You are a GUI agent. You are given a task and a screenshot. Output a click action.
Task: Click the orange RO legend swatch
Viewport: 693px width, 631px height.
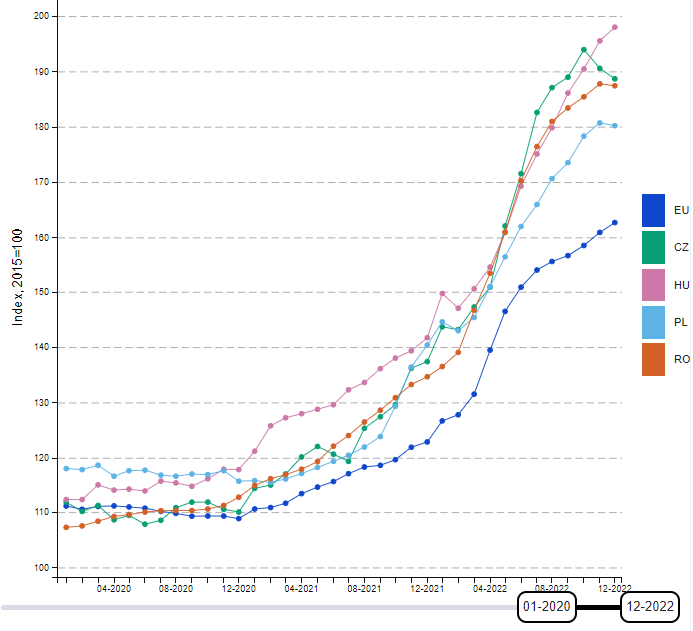point(653,359)
